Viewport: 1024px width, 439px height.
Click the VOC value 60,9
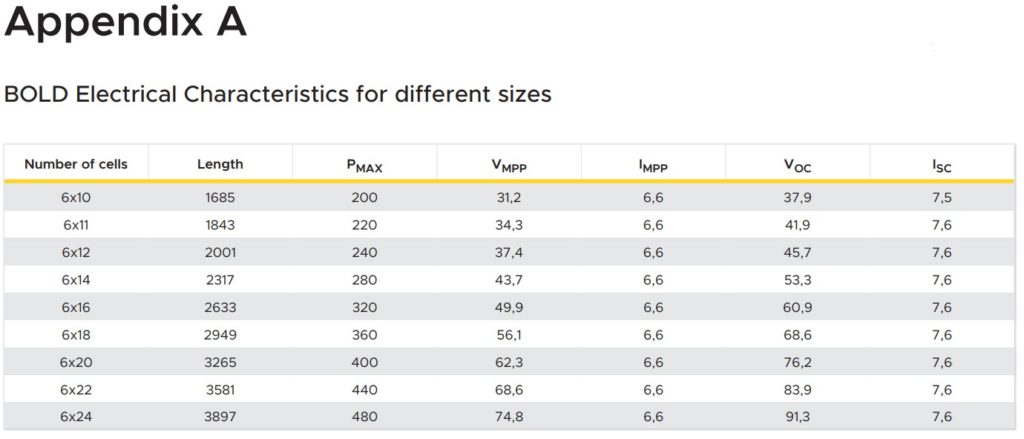coord(797,307)
